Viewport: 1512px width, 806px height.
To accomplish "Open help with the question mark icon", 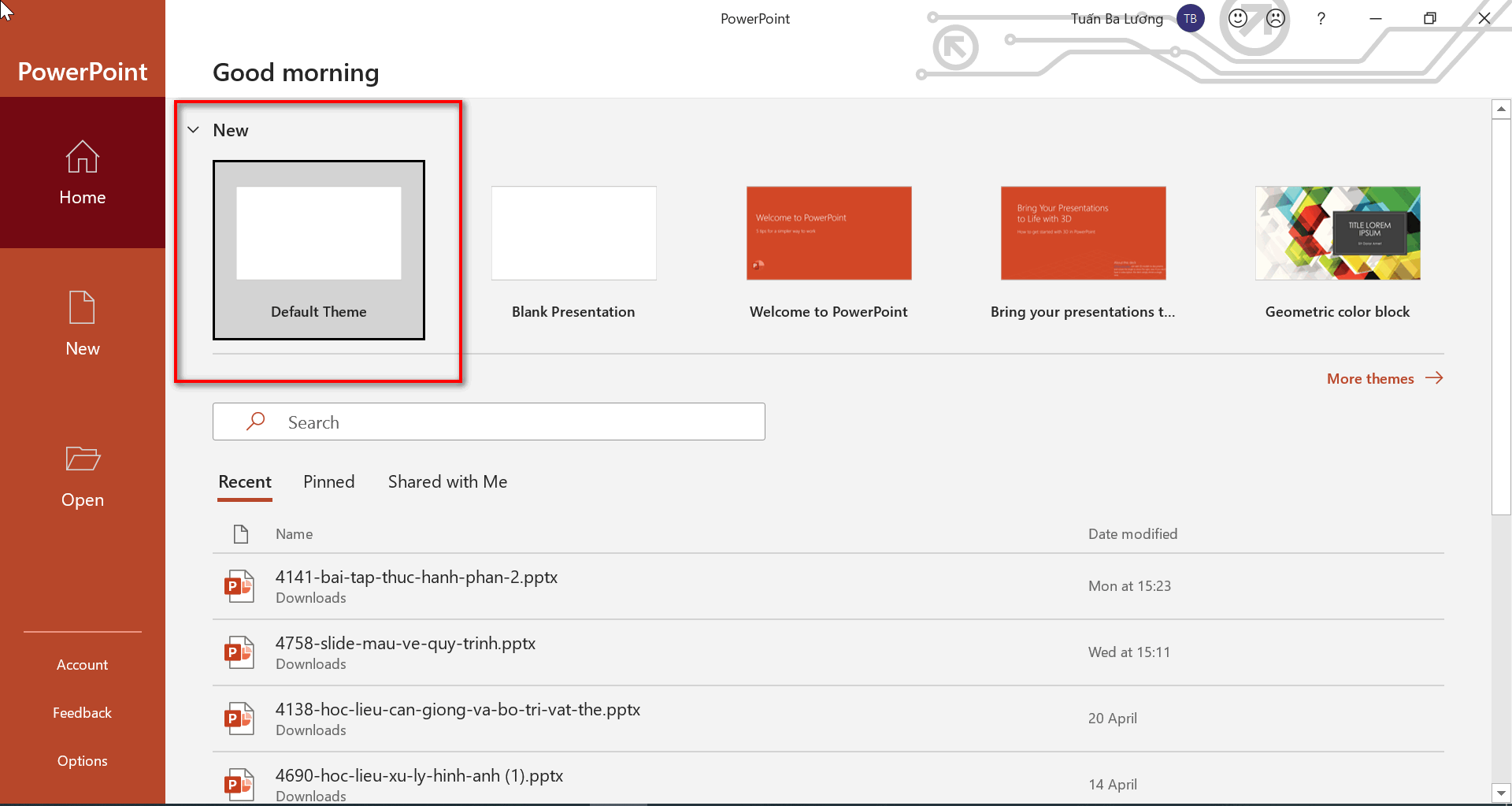I will 1321,18.
